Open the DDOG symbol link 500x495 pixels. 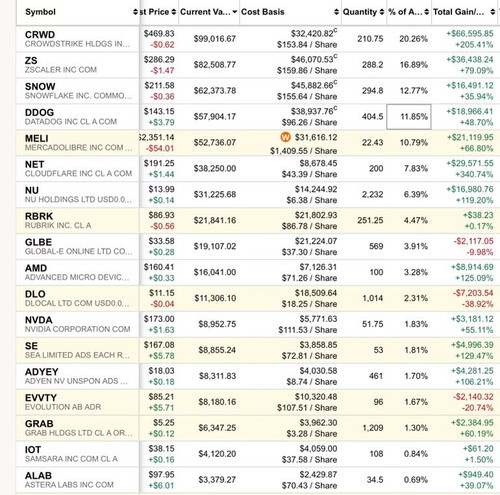39,113
